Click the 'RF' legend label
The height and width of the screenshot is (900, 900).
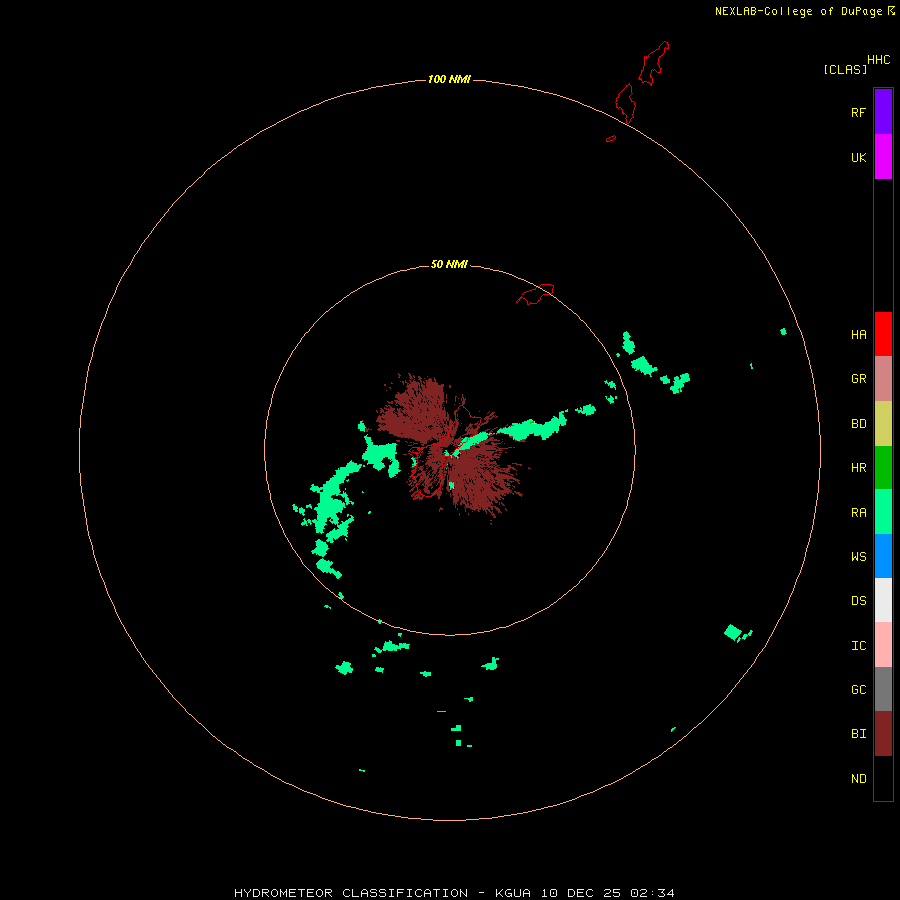click(858, 112)
